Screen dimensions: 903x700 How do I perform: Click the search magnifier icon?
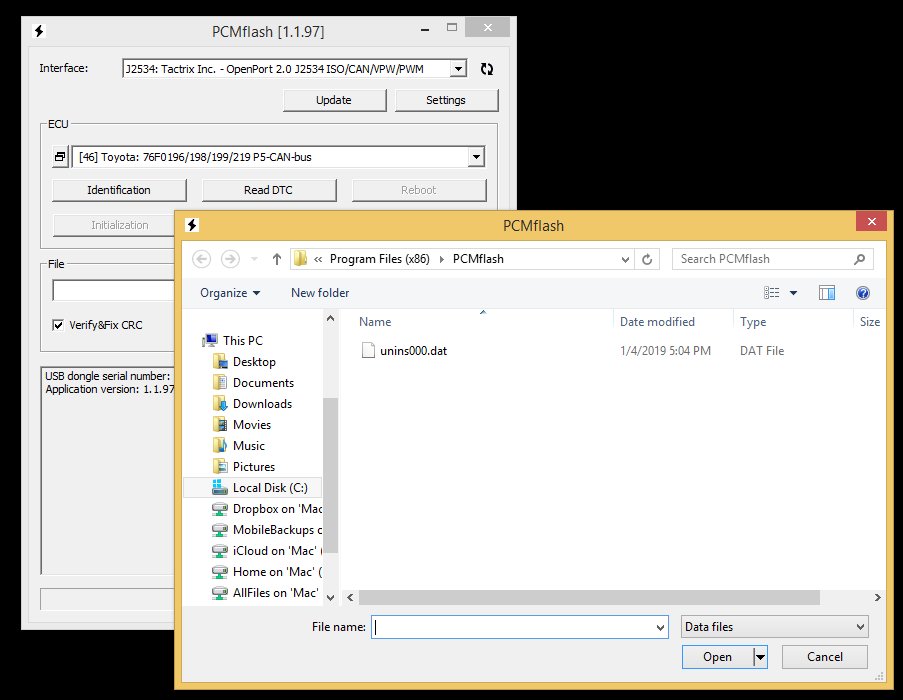tap(859, 259)
